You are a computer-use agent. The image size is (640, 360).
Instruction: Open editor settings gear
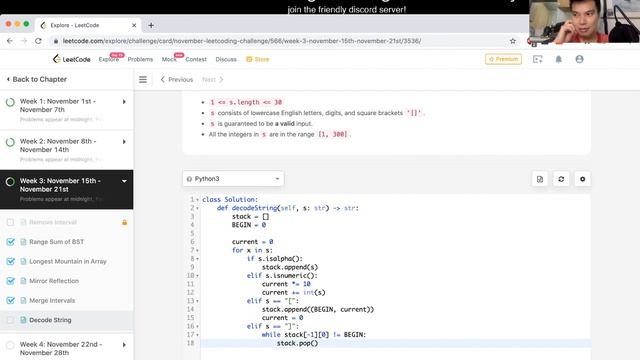(x=582, y=179)
